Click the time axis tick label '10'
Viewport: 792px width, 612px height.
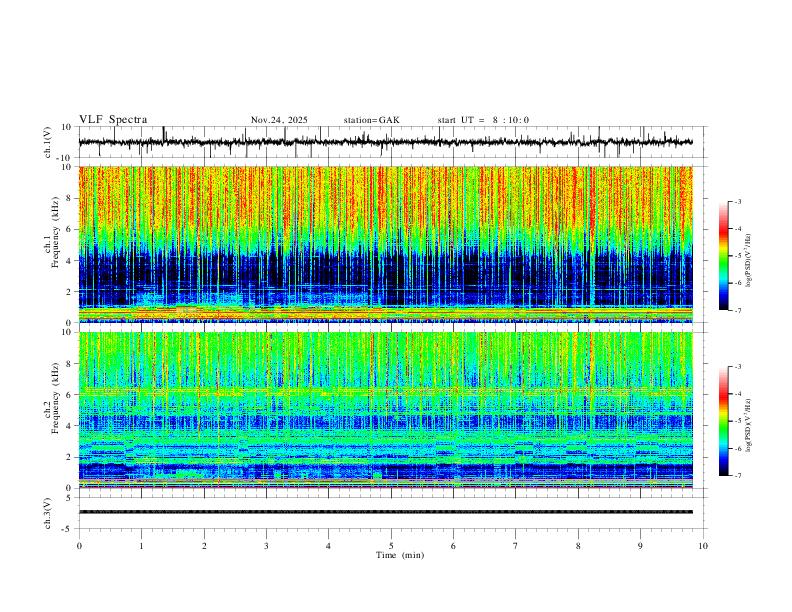[703, 546]
